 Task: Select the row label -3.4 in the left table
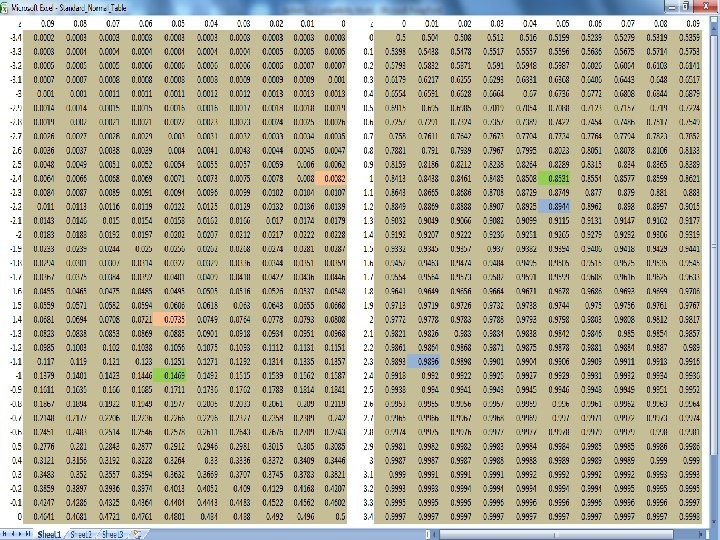tap(16, 38)
